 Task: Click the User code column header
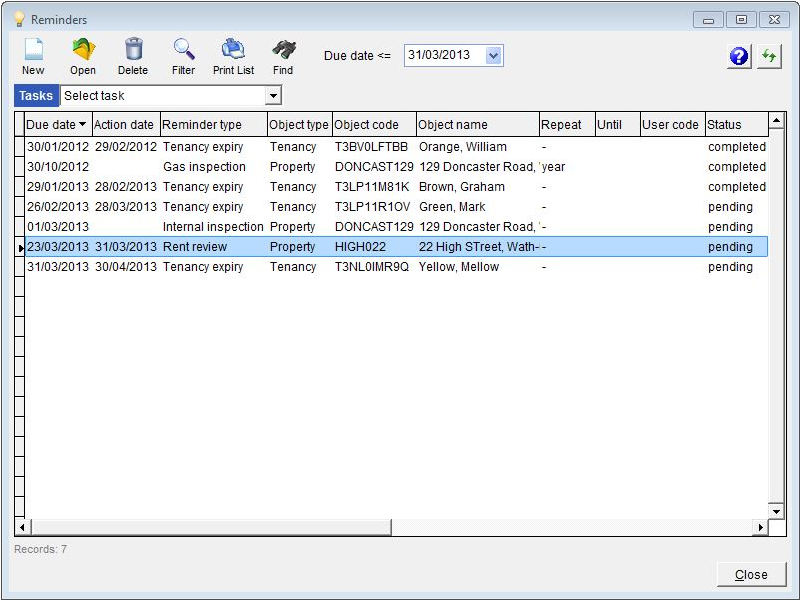673,124
